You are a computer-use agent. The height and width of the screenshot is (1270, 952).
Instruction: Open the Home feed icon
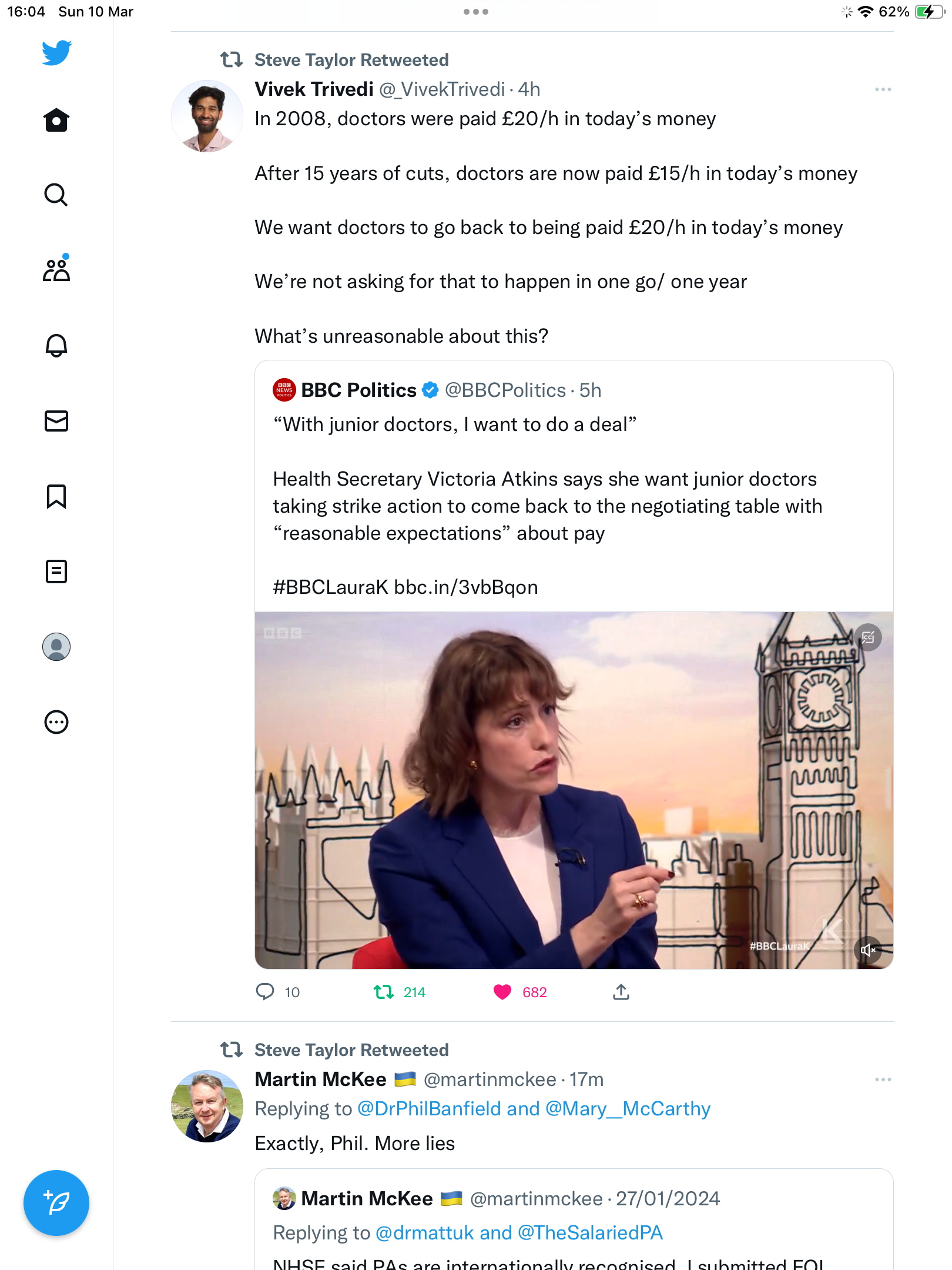[x=56, y=120]
